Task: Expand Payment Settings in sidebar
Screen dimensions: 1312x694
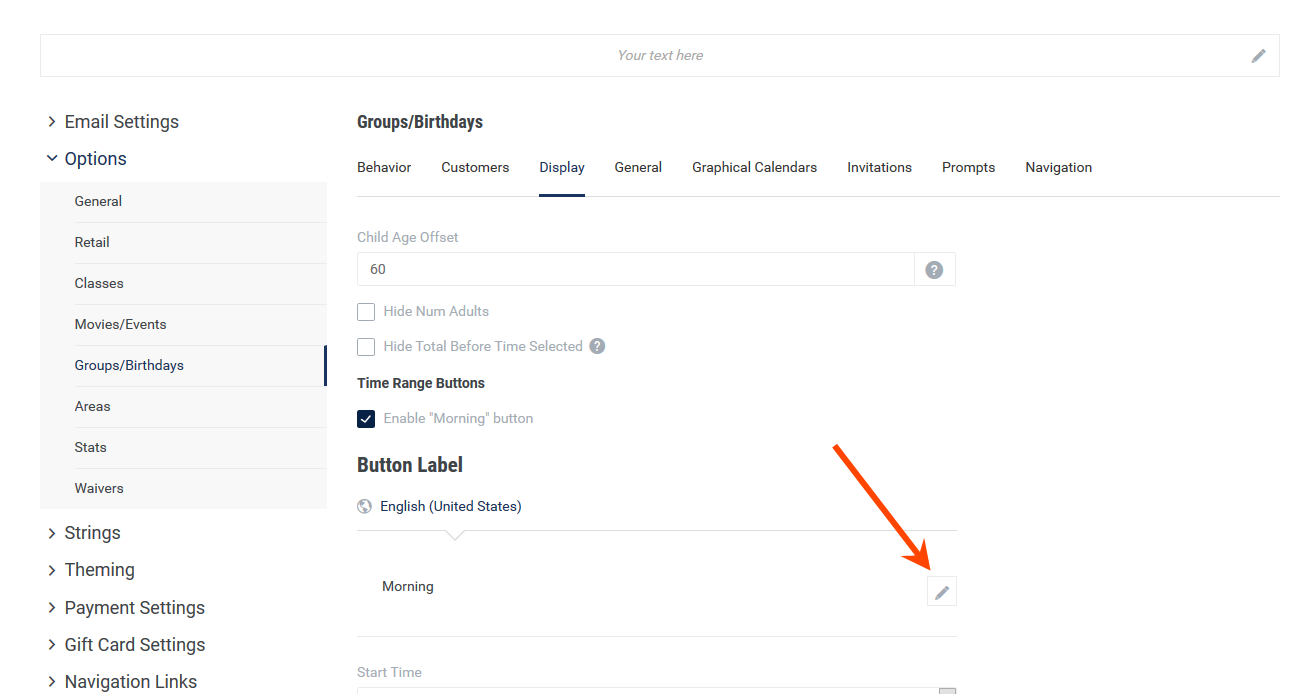Action: point(126,608)
